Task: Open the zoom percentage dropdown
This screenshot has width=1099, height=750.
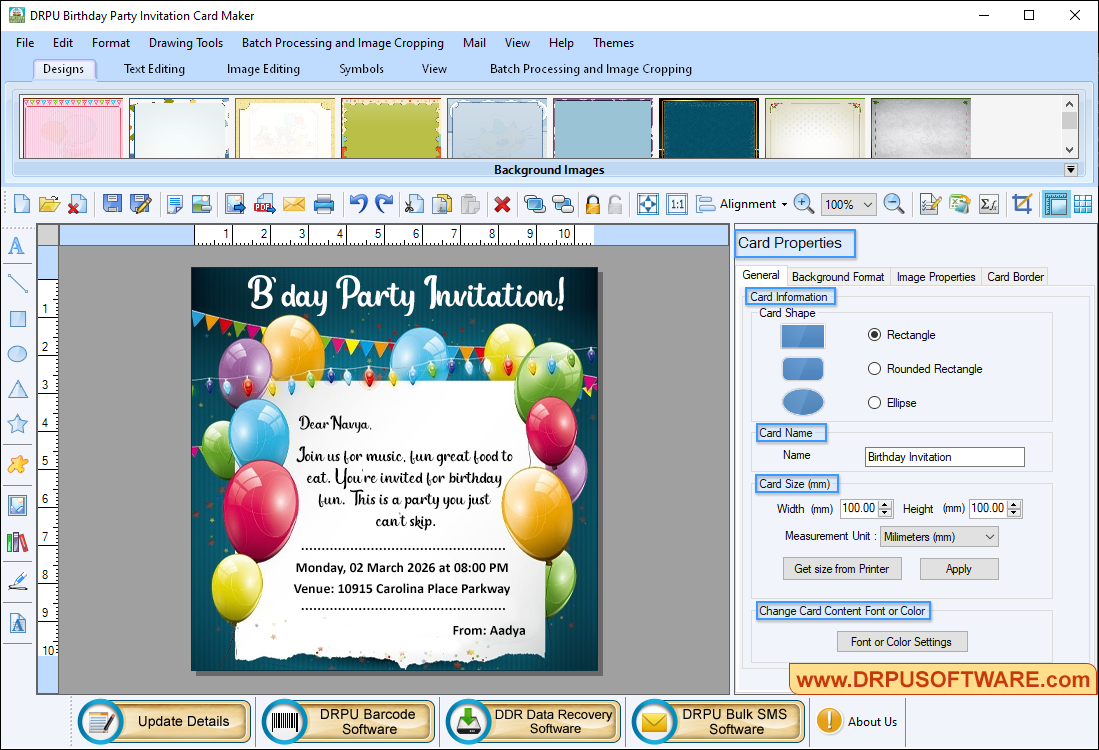Action: tap(848, 204)
